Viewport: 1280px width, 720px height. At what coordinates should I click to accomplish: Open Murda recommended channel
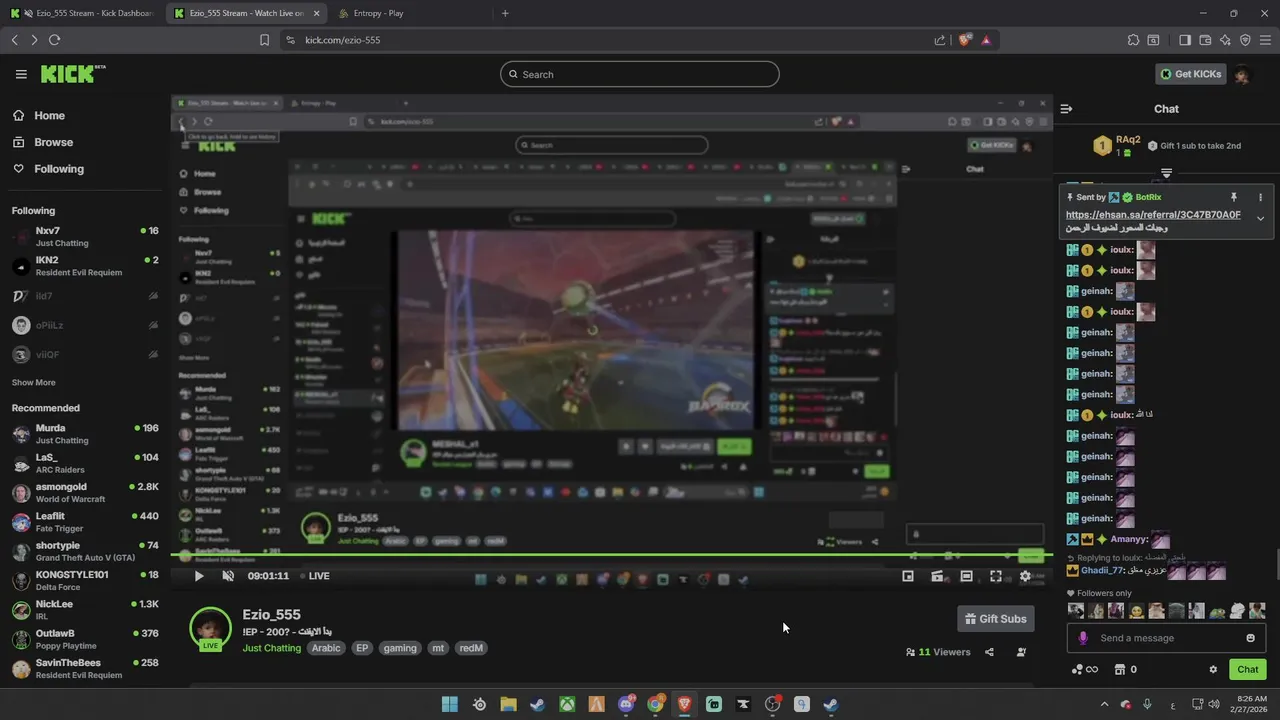(x=86, y=434)
